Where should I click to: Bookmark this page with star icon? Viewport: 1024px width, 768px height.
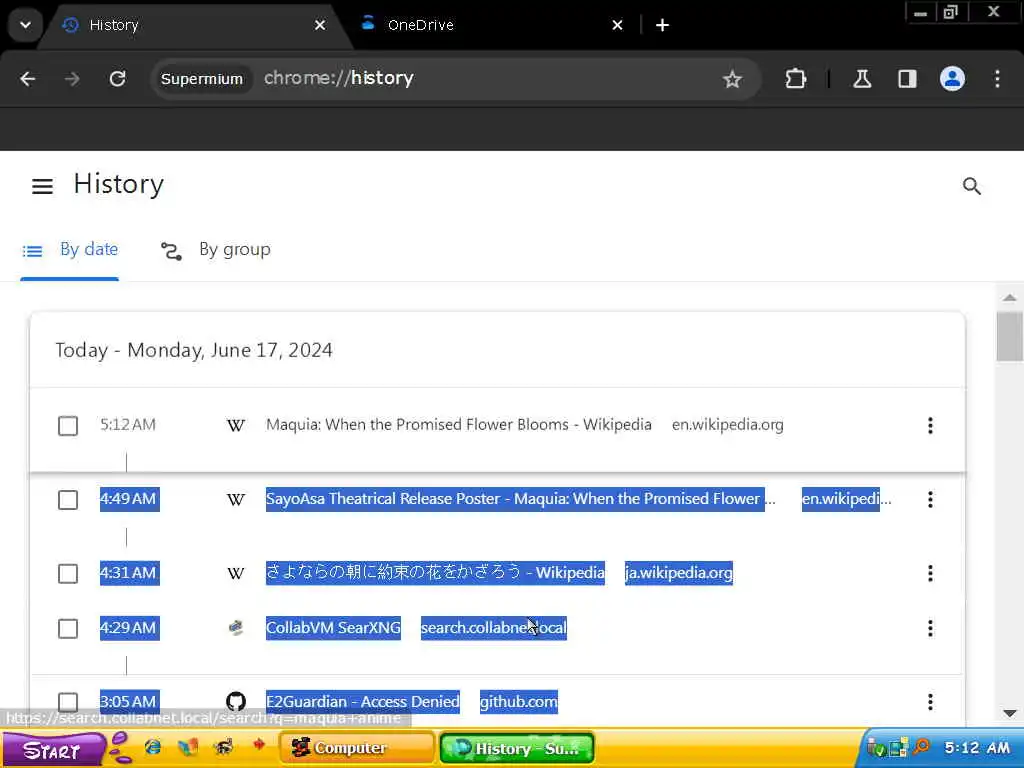pyautogui.click(x=732, y=79)
